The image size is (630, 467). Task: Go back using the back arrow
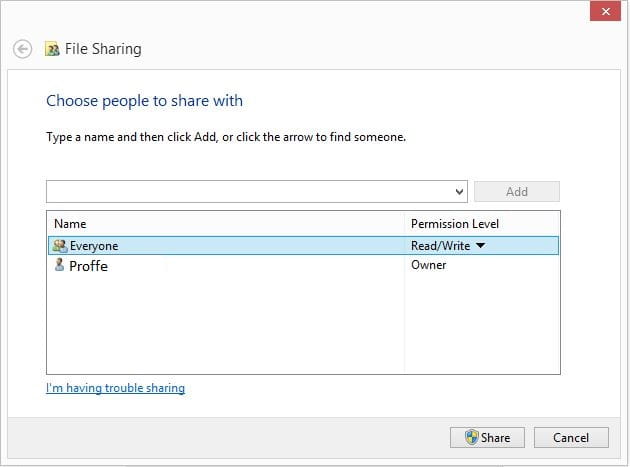coord(22,49)
